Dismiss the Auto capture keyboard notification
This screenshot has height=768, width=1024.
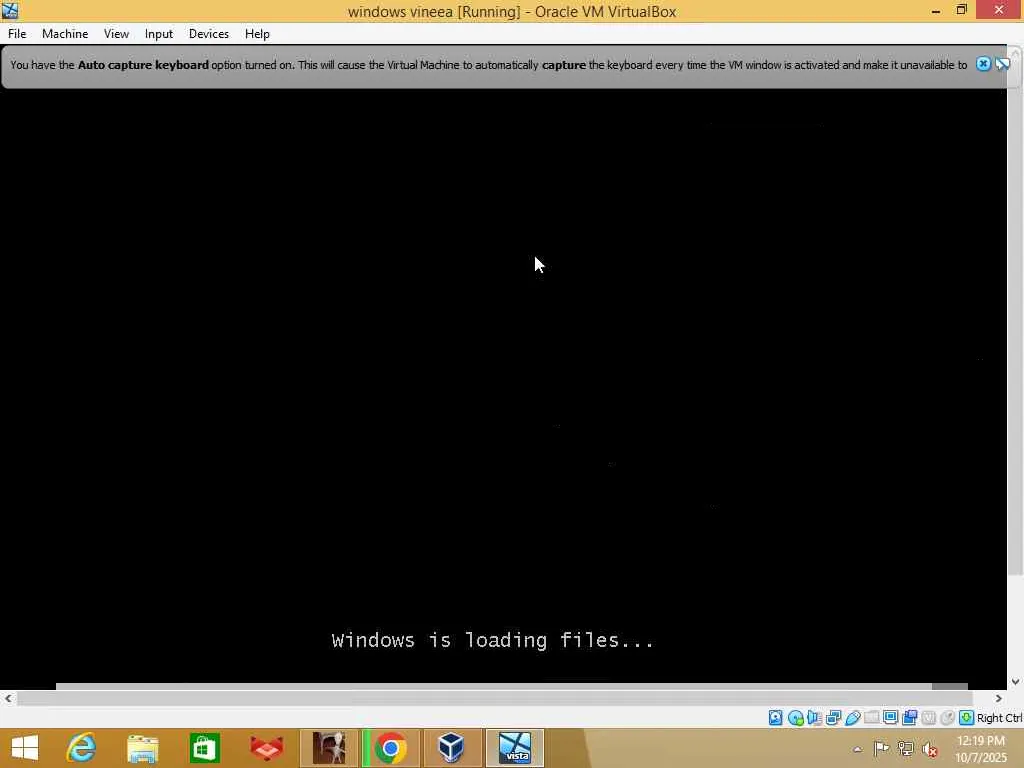tap(983, 64)
